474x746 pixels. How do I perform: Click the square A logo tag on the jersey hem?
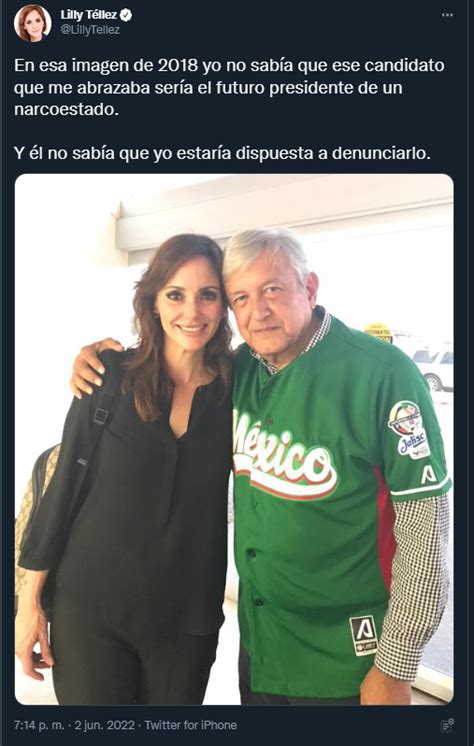pyautogui.click(x=363, y=634)
